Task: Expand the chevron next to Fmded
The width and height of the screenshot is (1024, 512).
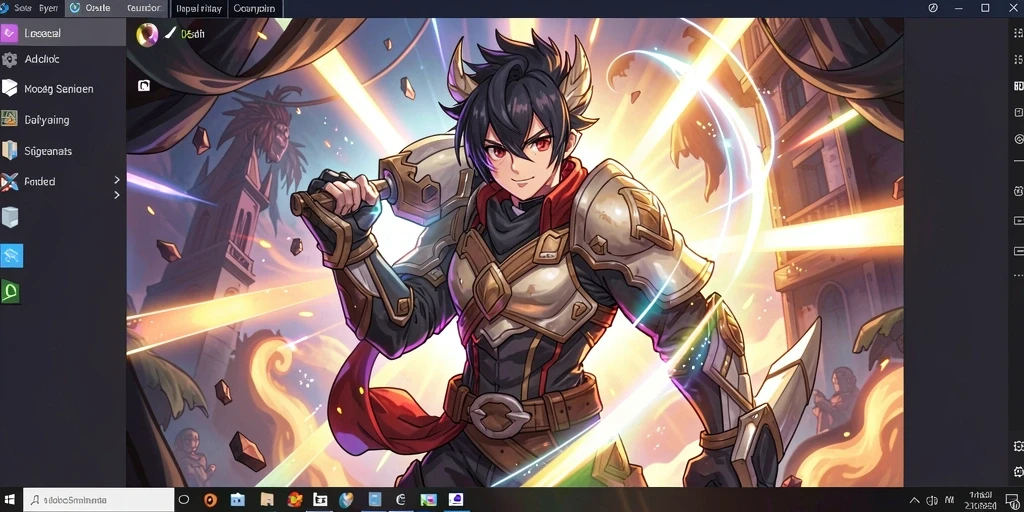Action: click(117, 180)
